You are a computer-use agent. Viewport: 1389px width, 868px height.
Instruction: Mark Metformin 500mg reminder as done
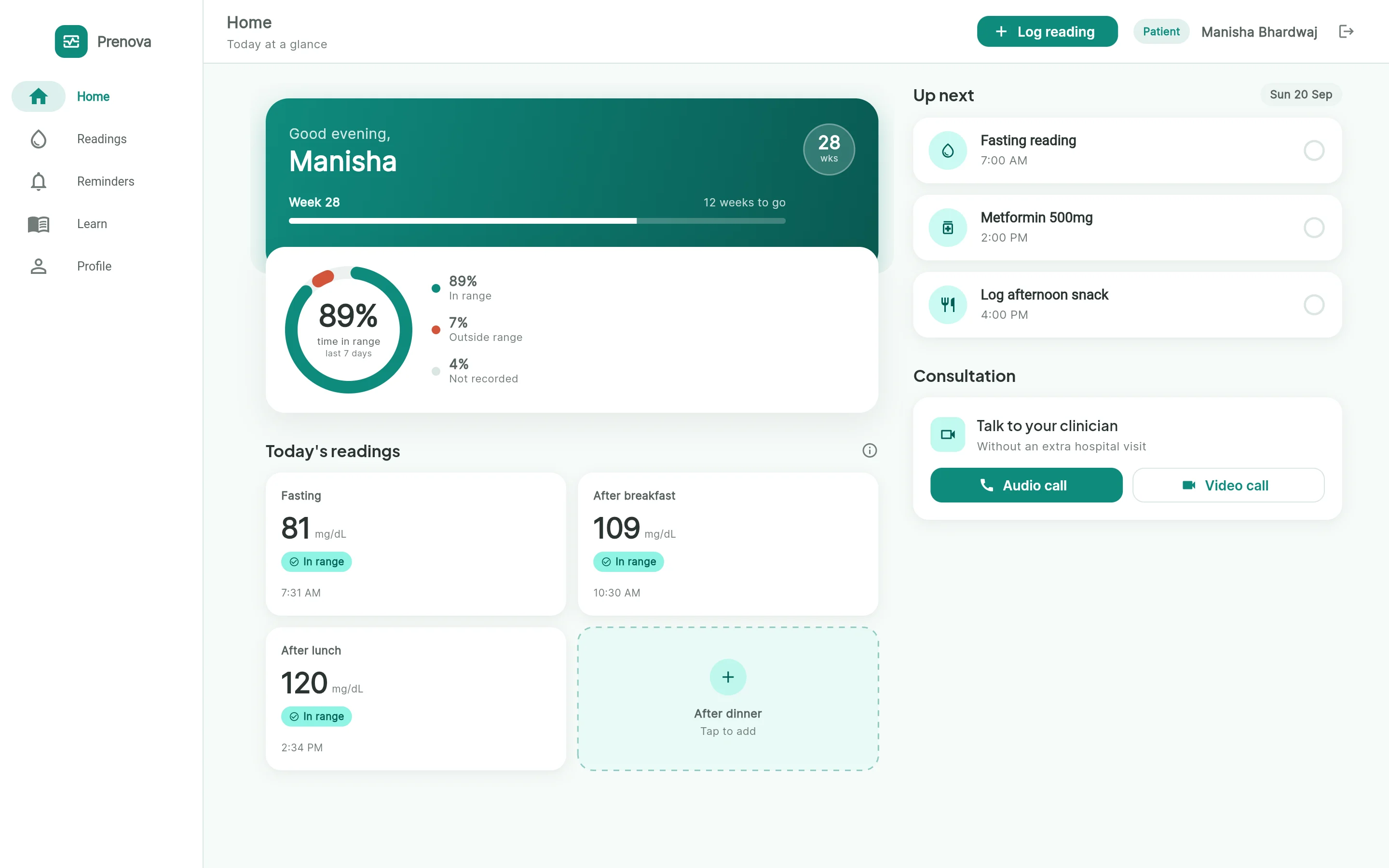pyautogui.click(x=1314, y=228)
